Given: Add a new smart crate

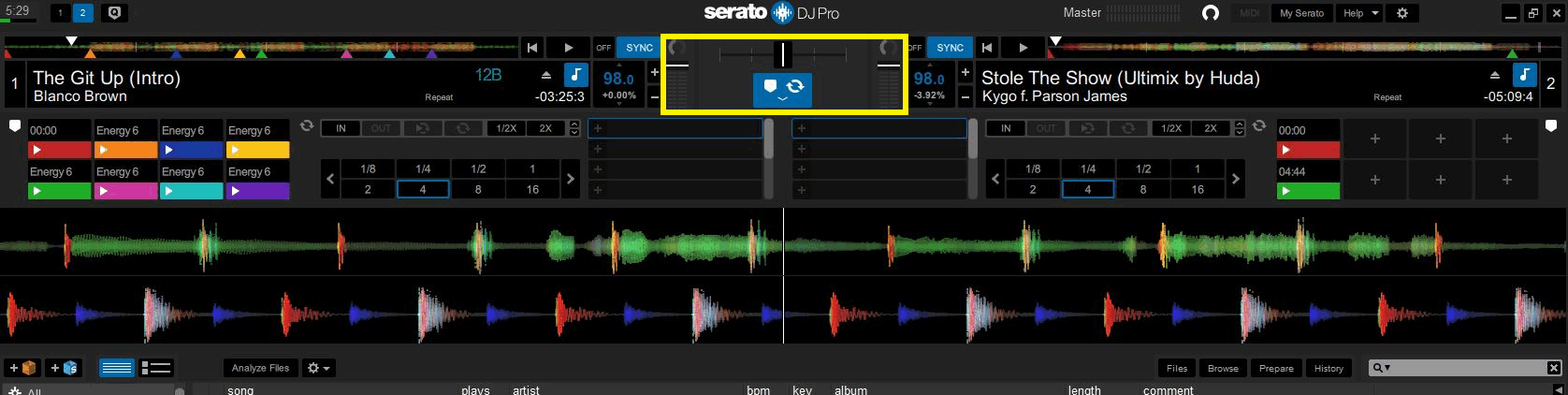Looking at the screenshot, I should 64,368.
